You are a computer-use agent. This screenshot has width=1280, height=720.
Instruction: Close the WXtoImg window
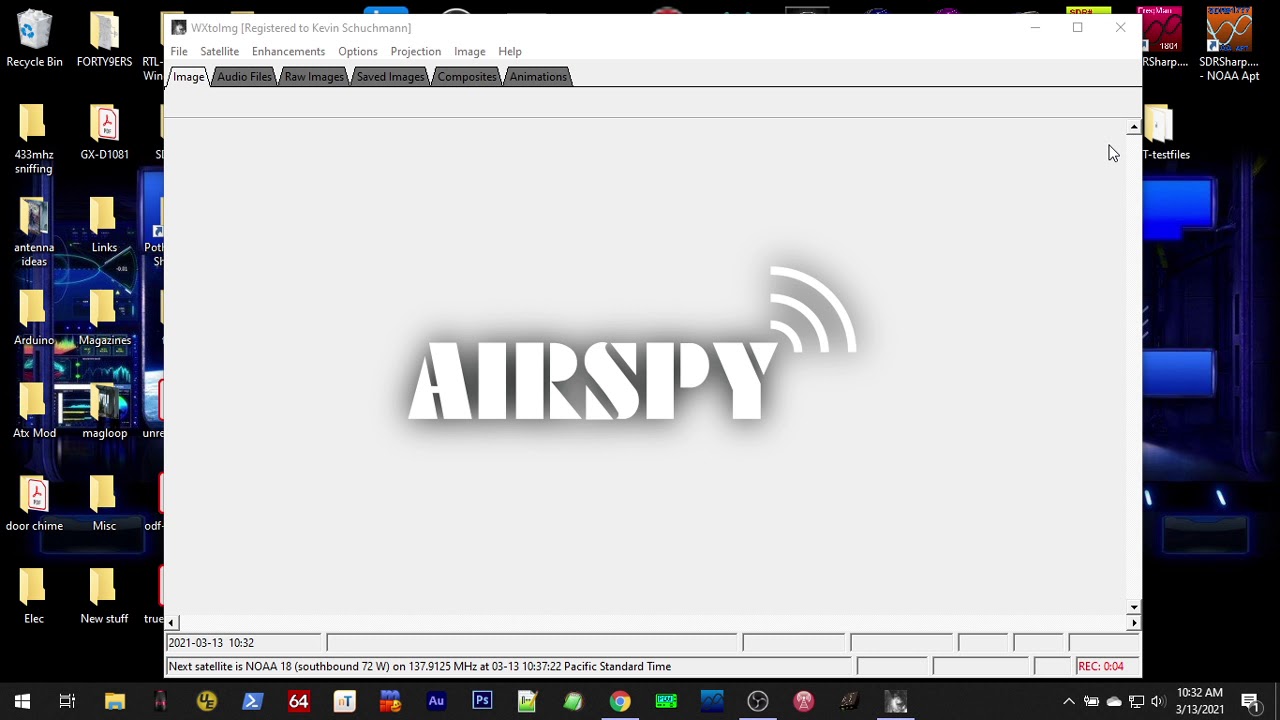point(1121,28)
